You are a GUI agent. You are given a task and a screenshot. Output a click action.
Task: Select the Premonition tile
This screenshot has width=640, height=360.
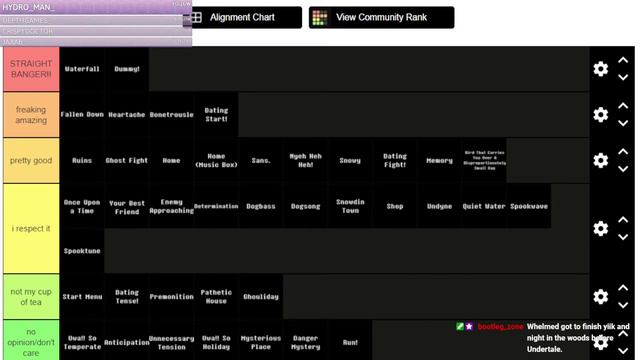click(171, 297)
